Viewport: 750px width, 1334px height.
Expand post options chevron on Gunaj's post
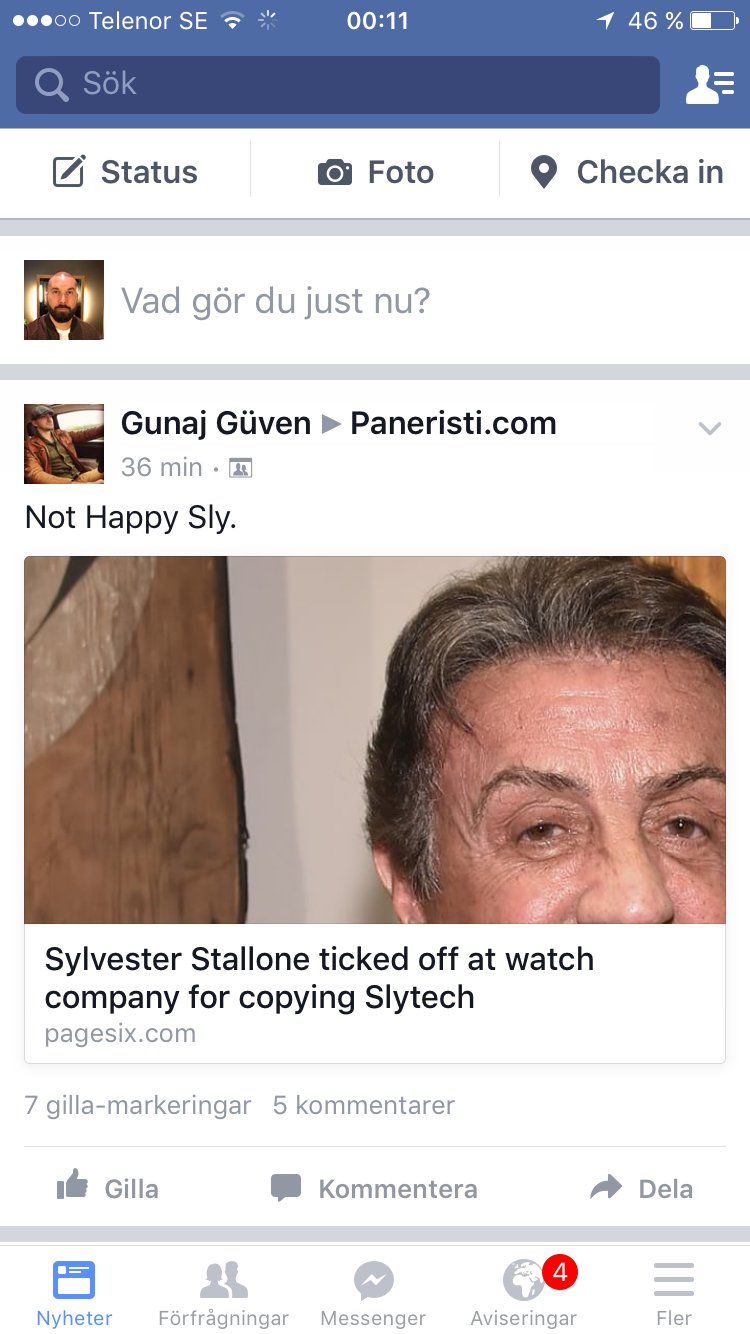pos(709,429)
